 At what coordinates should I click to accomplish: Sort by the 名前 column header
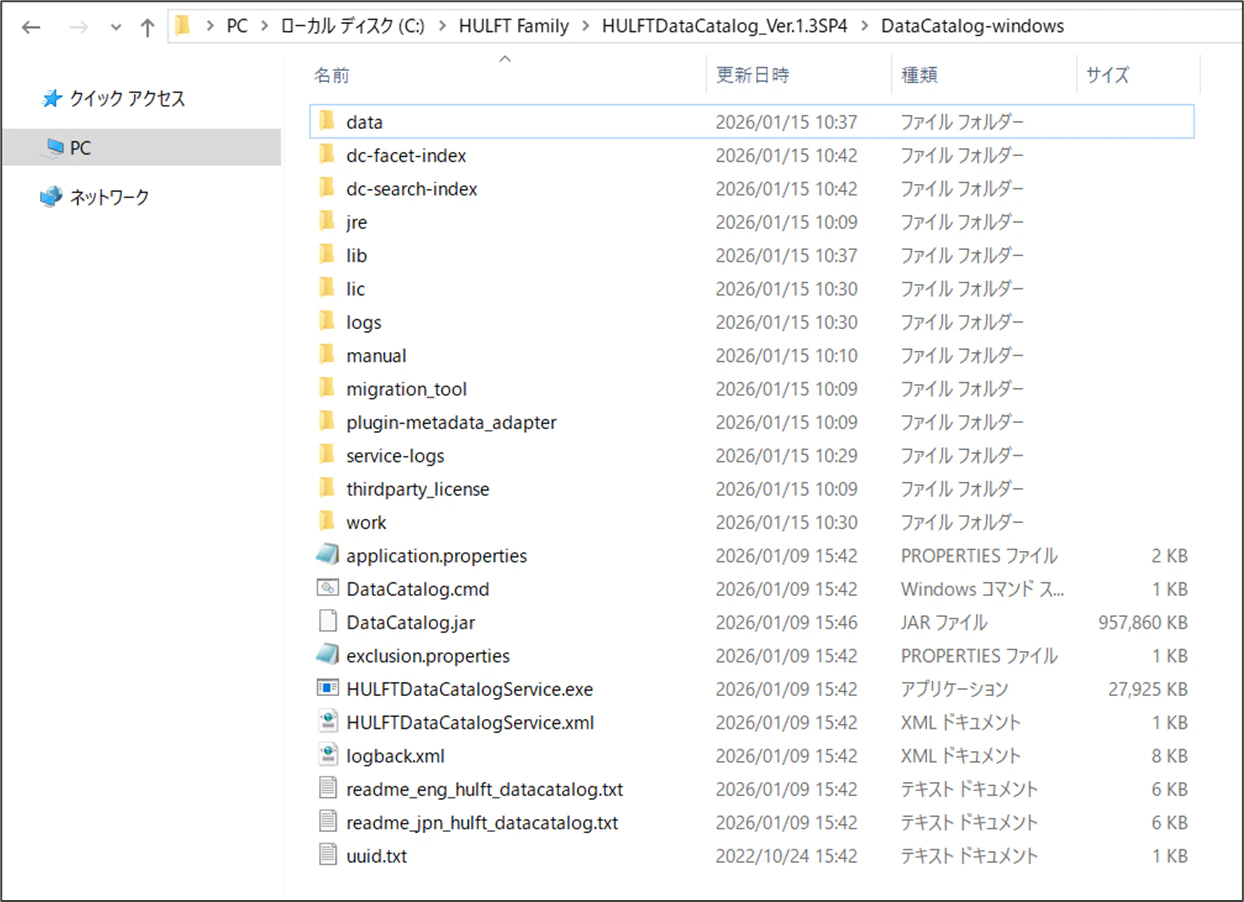pos(332,75)
